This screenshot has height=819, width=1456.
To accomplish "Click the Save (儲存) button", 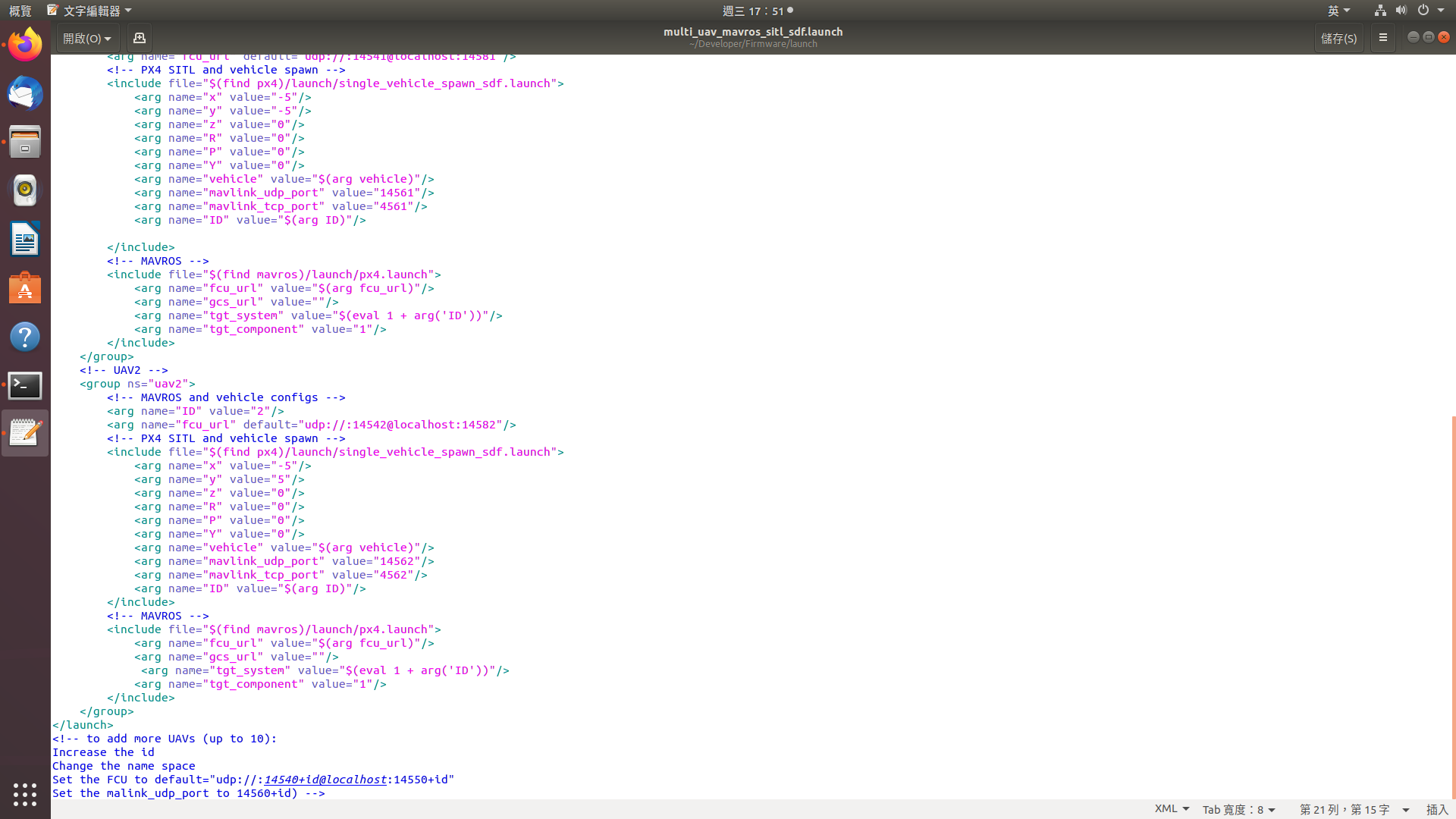I will click(1338, 38).
